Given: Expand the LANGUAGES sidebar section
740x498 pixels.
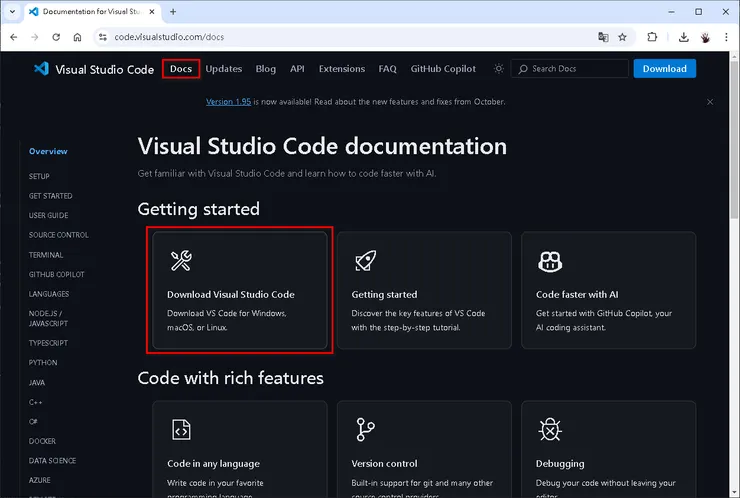Looking at the screenshot, I should coord(49,294).
